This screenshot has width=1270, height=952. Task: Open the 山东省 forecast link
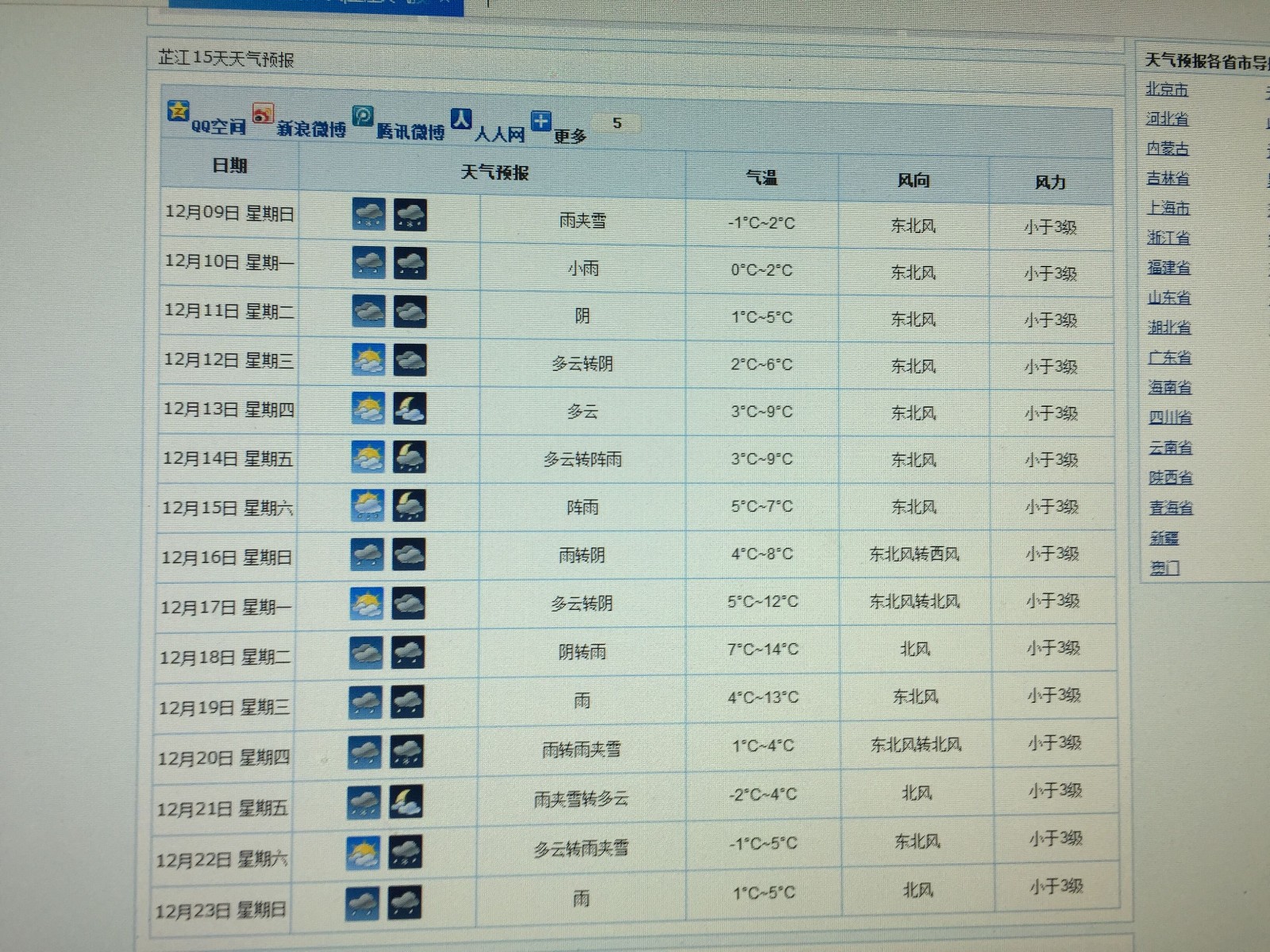click(x=1169, y=297)
